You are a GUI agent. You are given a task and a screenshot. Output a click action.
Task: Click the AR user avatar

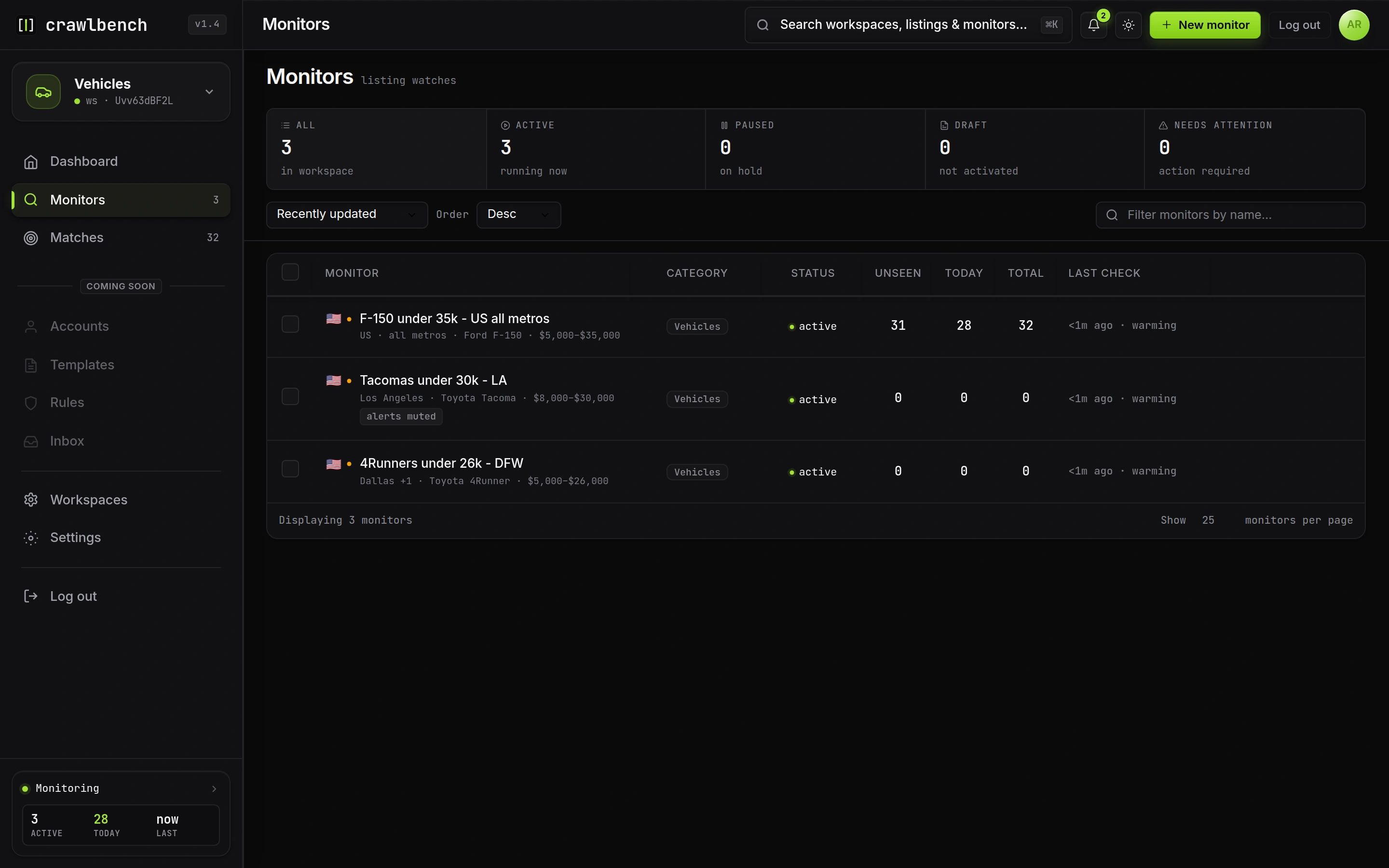[x=1353, y=25]
